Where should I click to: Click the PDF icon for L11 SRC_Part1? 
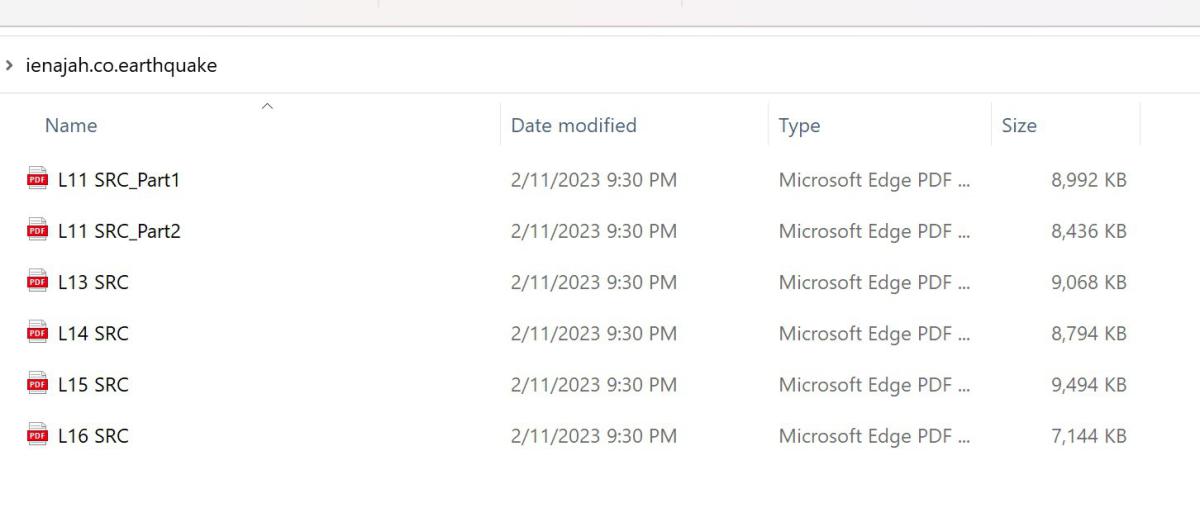37,180
